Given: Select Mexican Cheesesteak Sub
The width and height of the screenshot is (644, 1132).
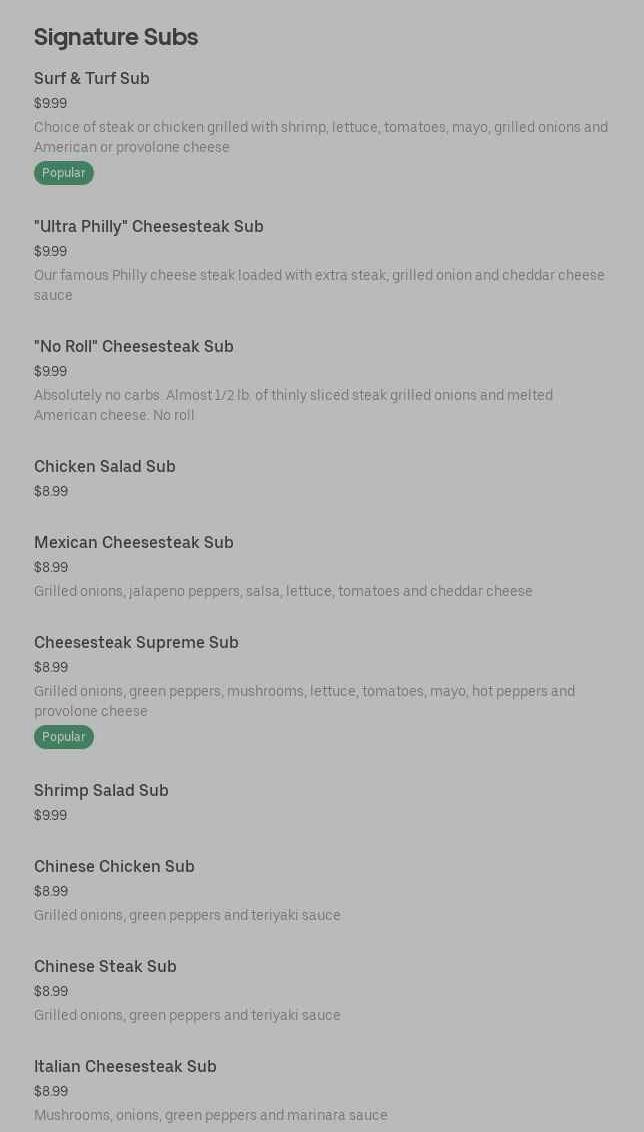Looking at the screenshot, I should pyautogui.click(x=134, y=543).
